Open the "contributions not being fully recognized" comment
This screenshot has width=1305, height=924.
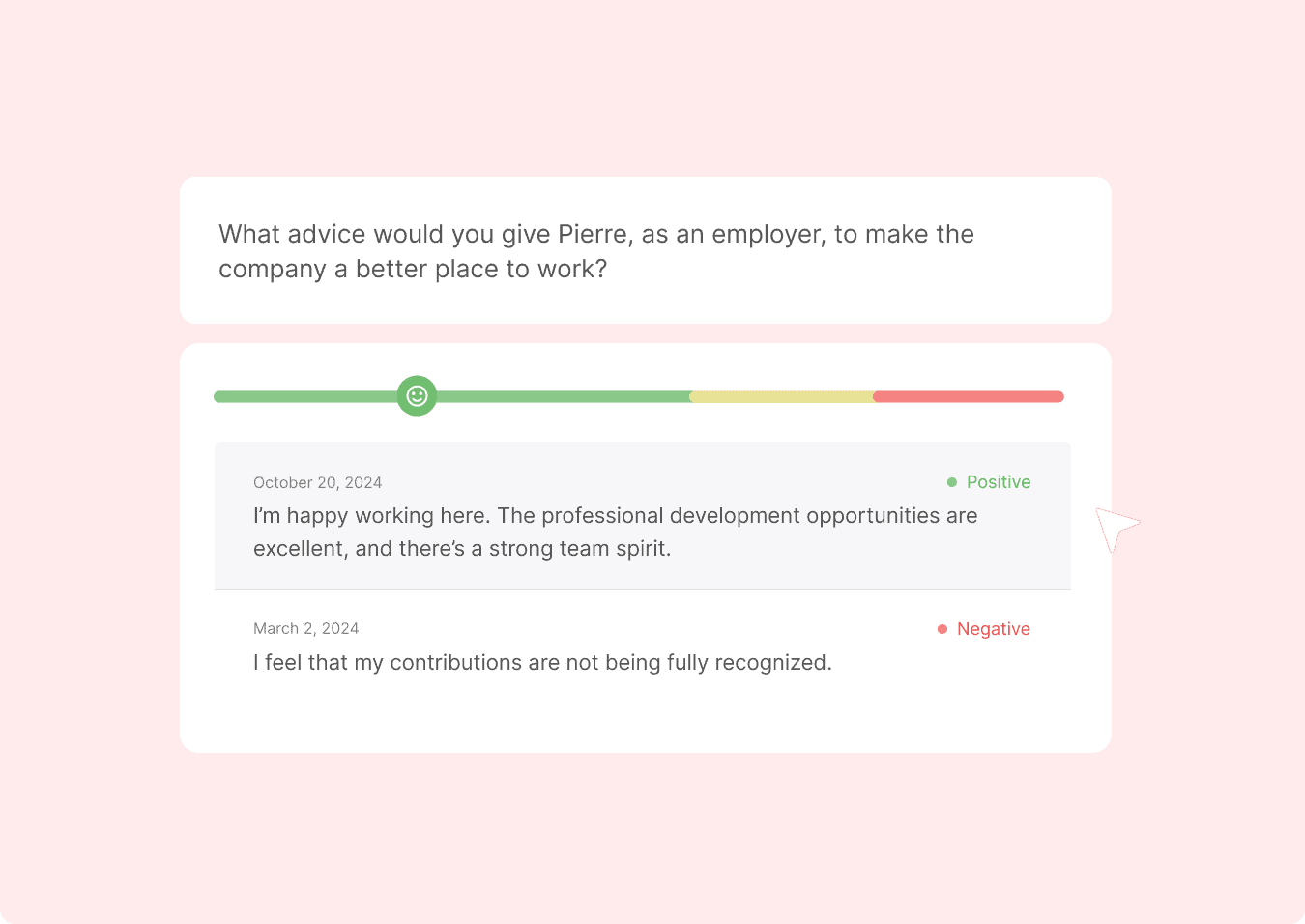coord(542,663)
